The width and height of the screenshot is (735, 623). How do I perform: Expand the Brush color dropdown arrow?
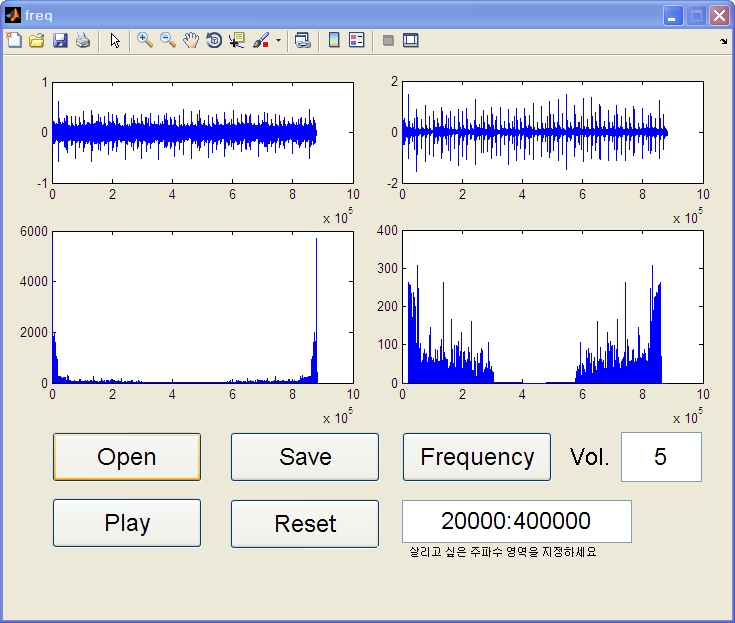tap(278, 40)
